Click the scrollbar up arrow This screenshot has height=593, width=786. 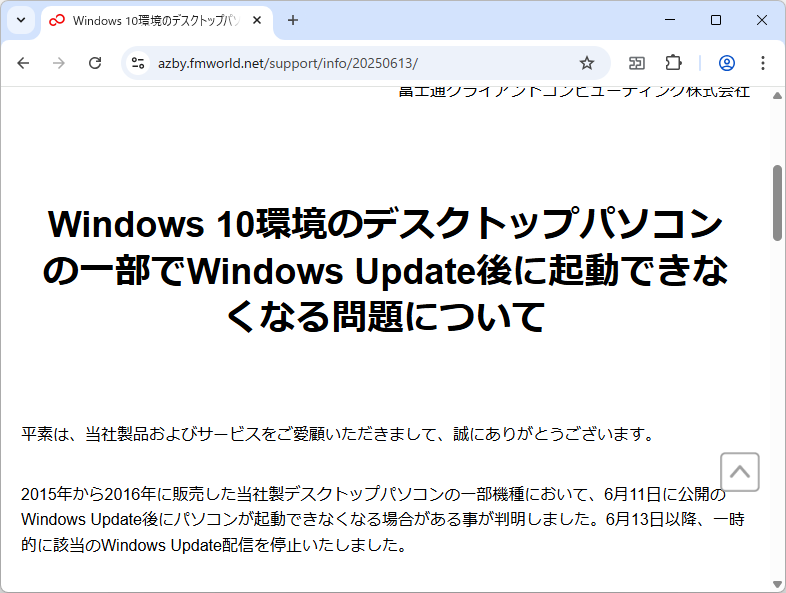tap(777, 95)
